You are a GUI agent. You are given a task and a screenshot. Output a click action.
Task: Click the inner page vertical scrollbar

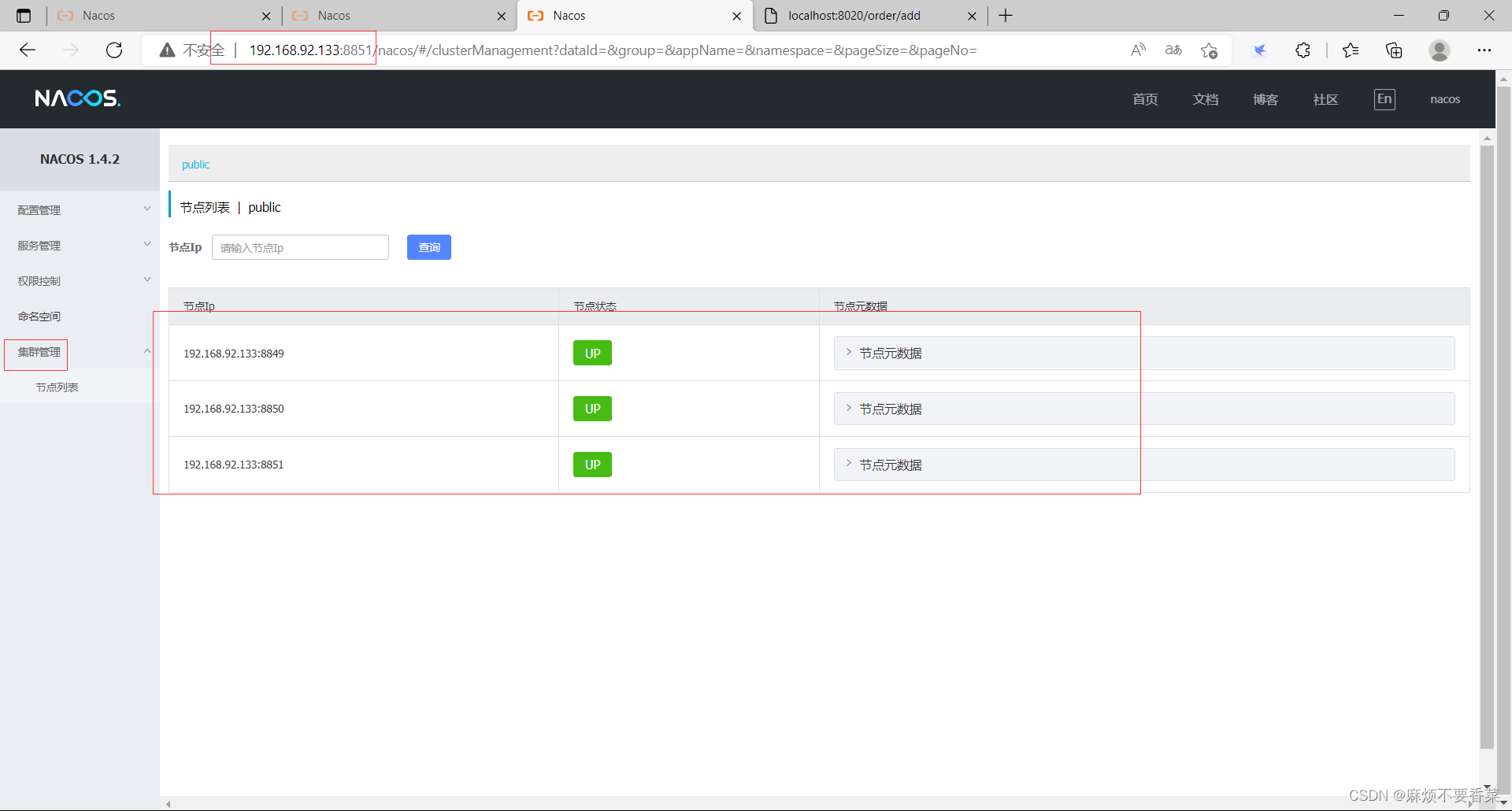1487,446
